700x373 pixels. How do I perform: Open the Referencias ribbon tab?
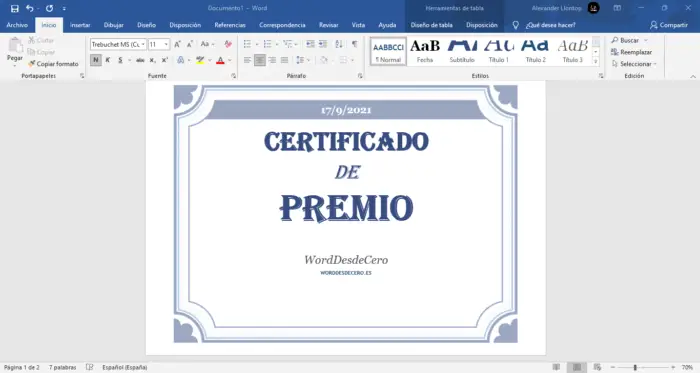click(230, 25)
